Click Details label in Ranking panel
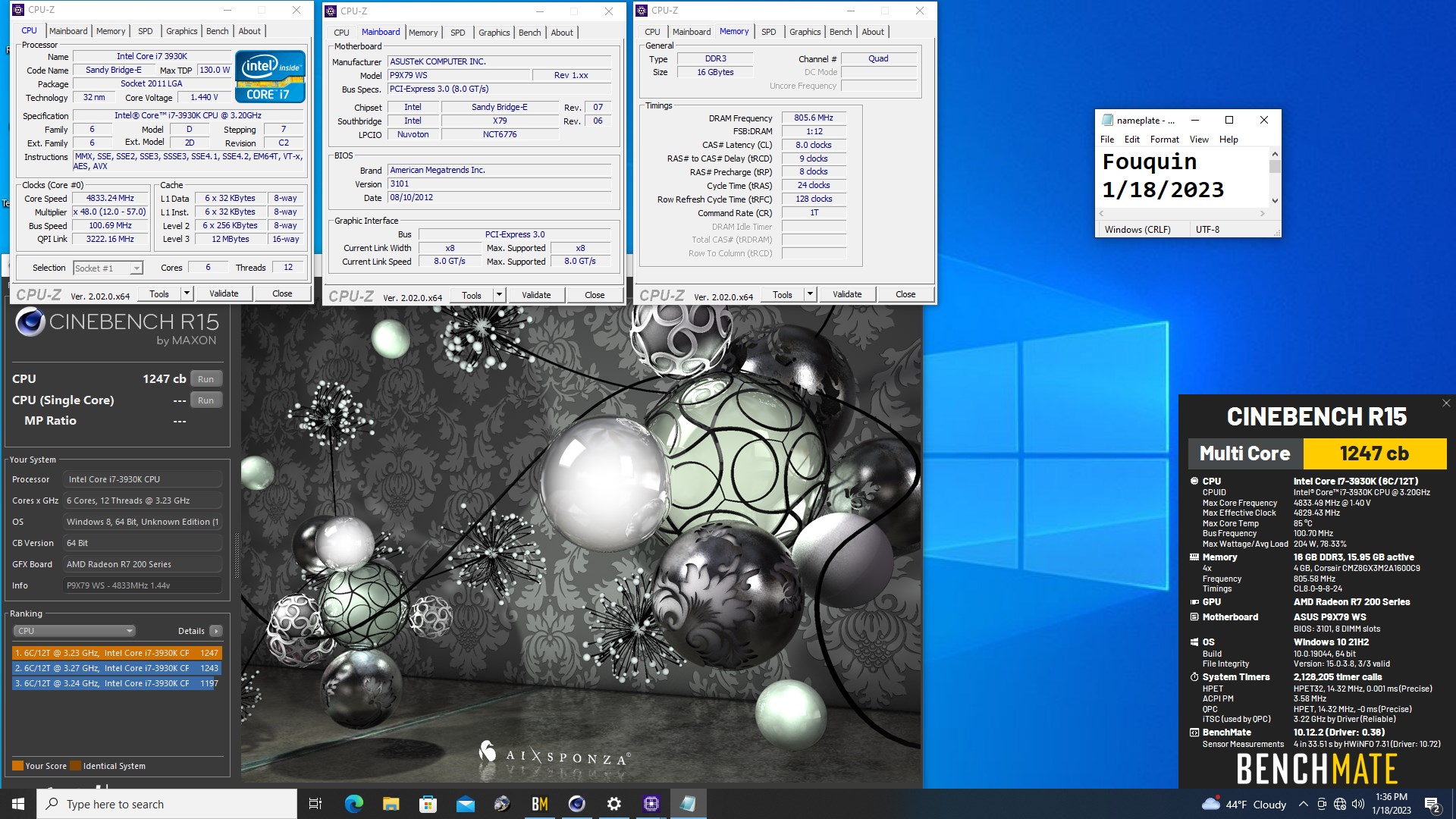 (x=191, y=631)
